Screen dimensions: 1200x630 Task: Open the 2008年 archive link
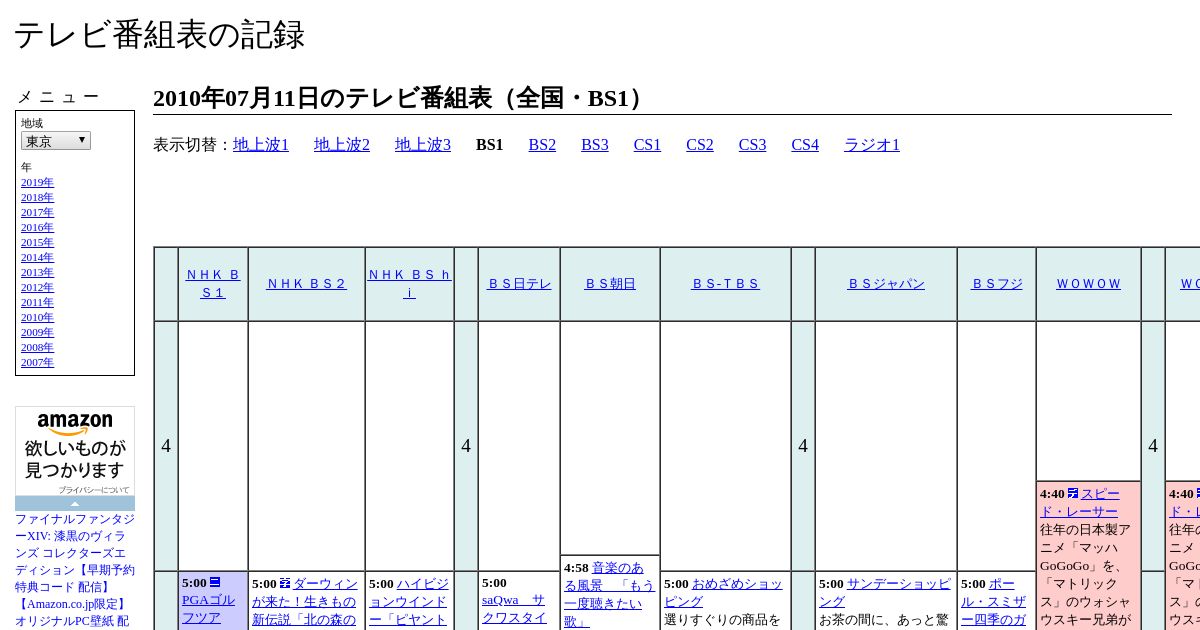[37, 348]
